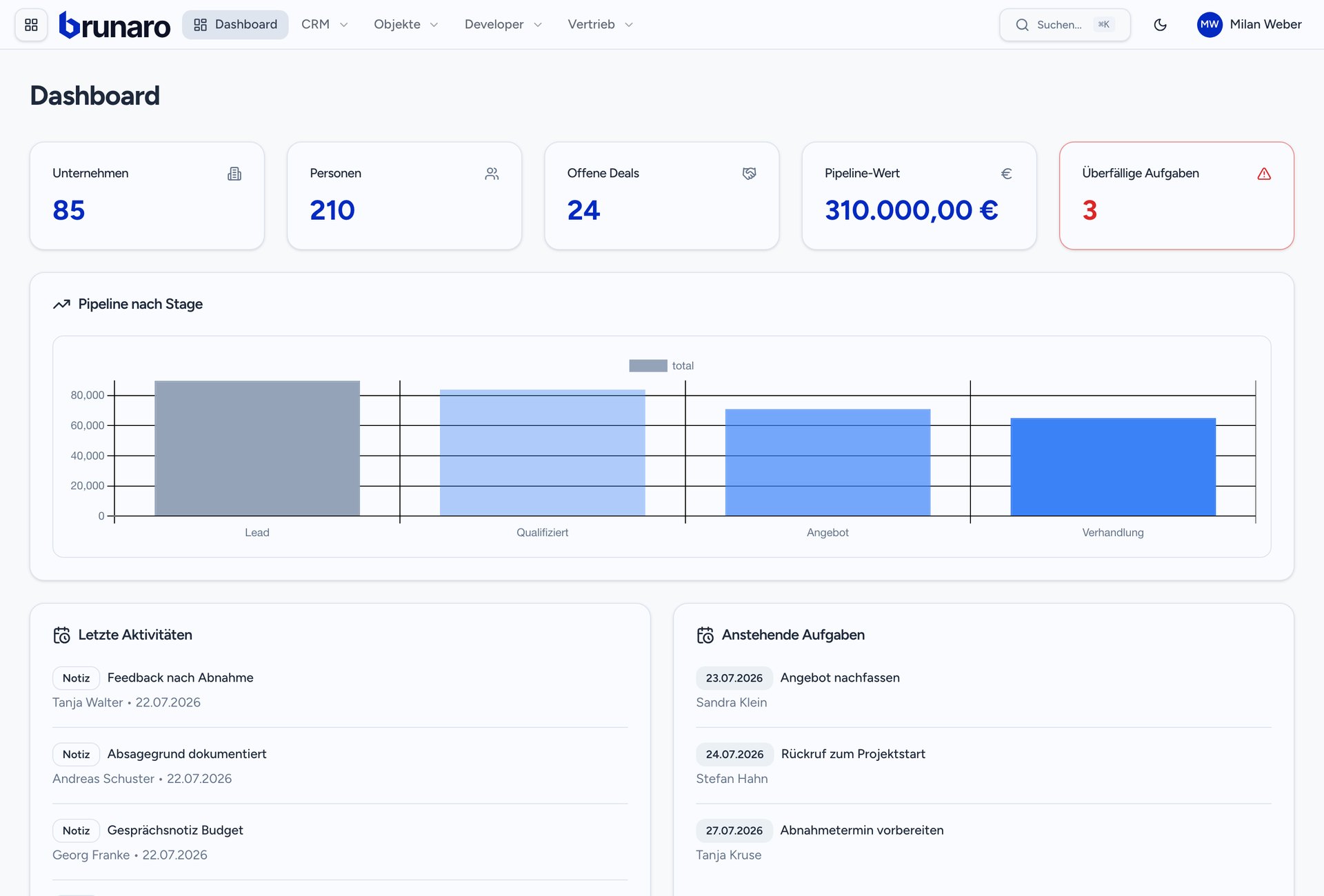Click the warning triangle on Überfällige Aufgaben
The image size is (1324, 896).
(x=1264, y=174)
